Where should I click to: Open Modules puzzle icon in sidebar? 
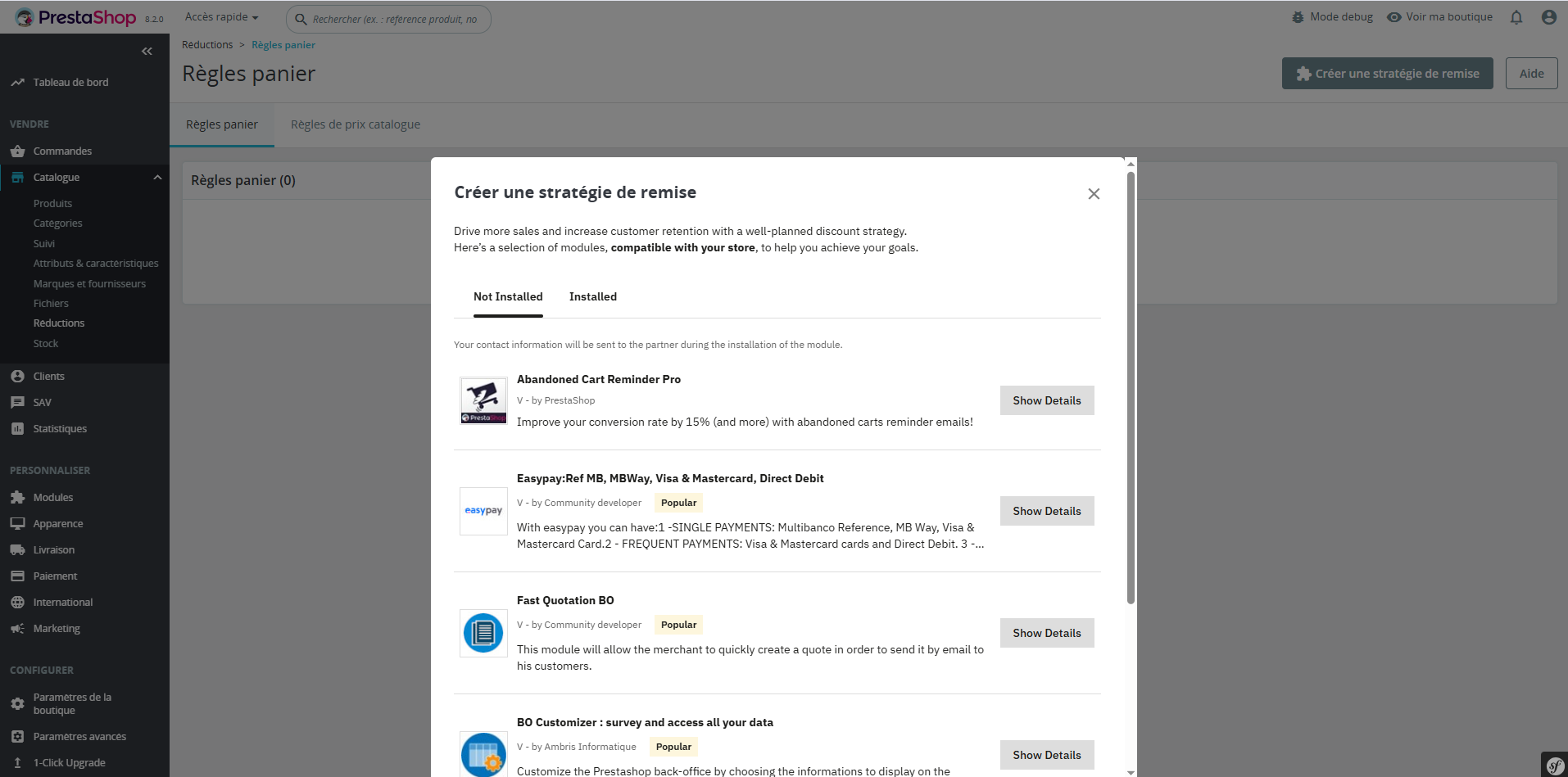coord(17,497)
